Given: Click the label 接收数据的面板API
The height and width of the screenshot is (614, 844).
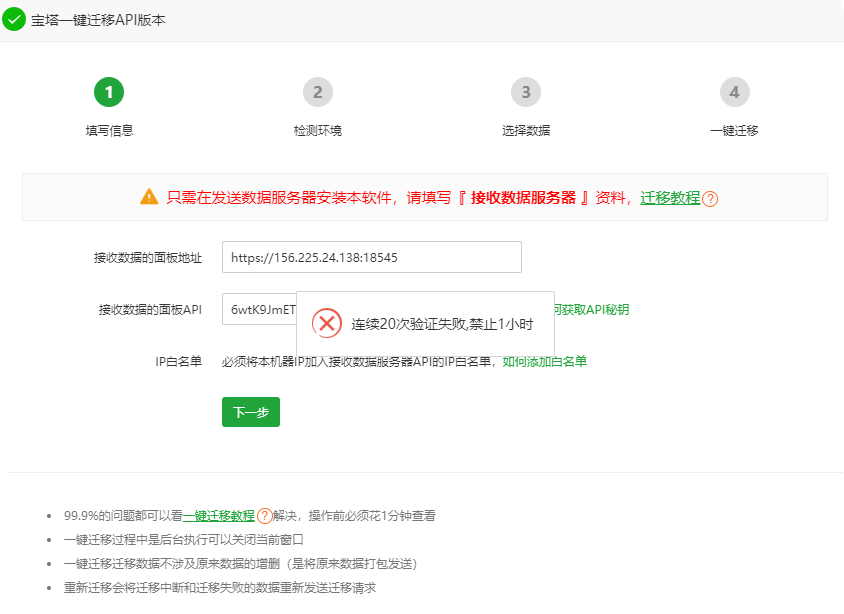Looking at the screenshot, I should (150, 309).
